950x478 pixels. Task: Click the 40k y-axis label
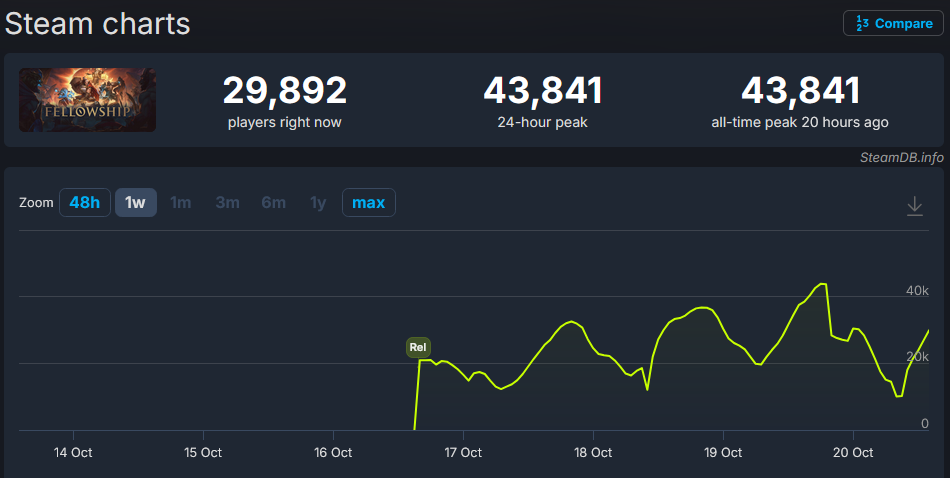[917, 291]
